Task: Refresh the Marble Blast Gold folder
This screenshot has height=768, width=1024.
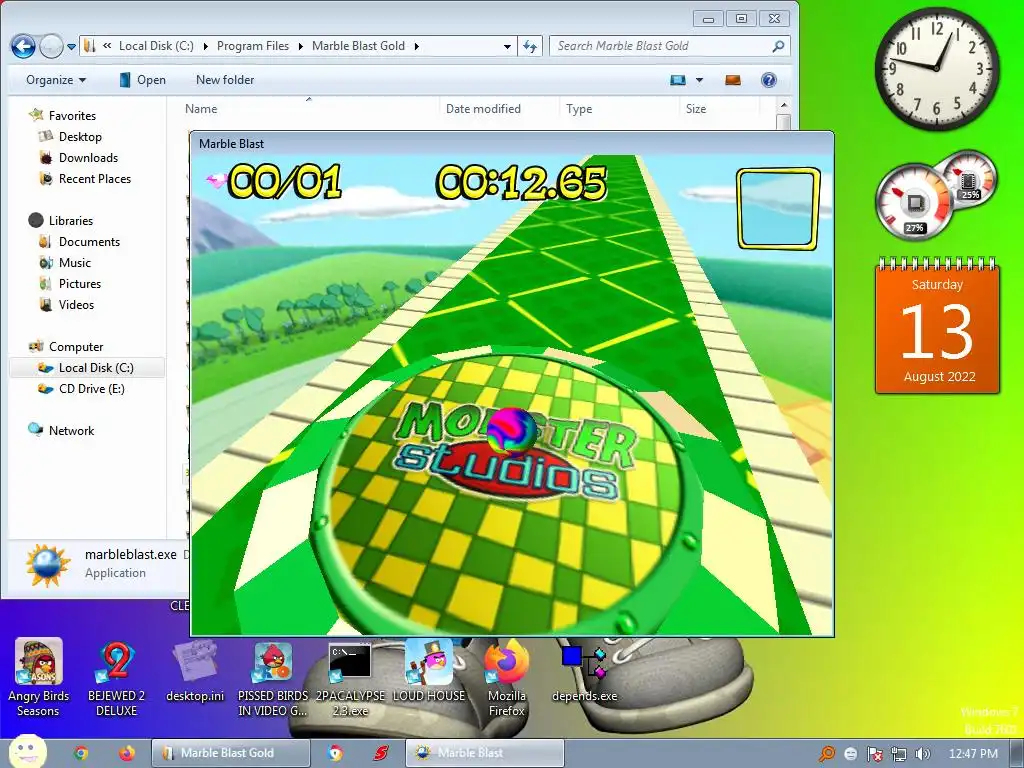Action: pyautogui.click(x=530, y=46)
